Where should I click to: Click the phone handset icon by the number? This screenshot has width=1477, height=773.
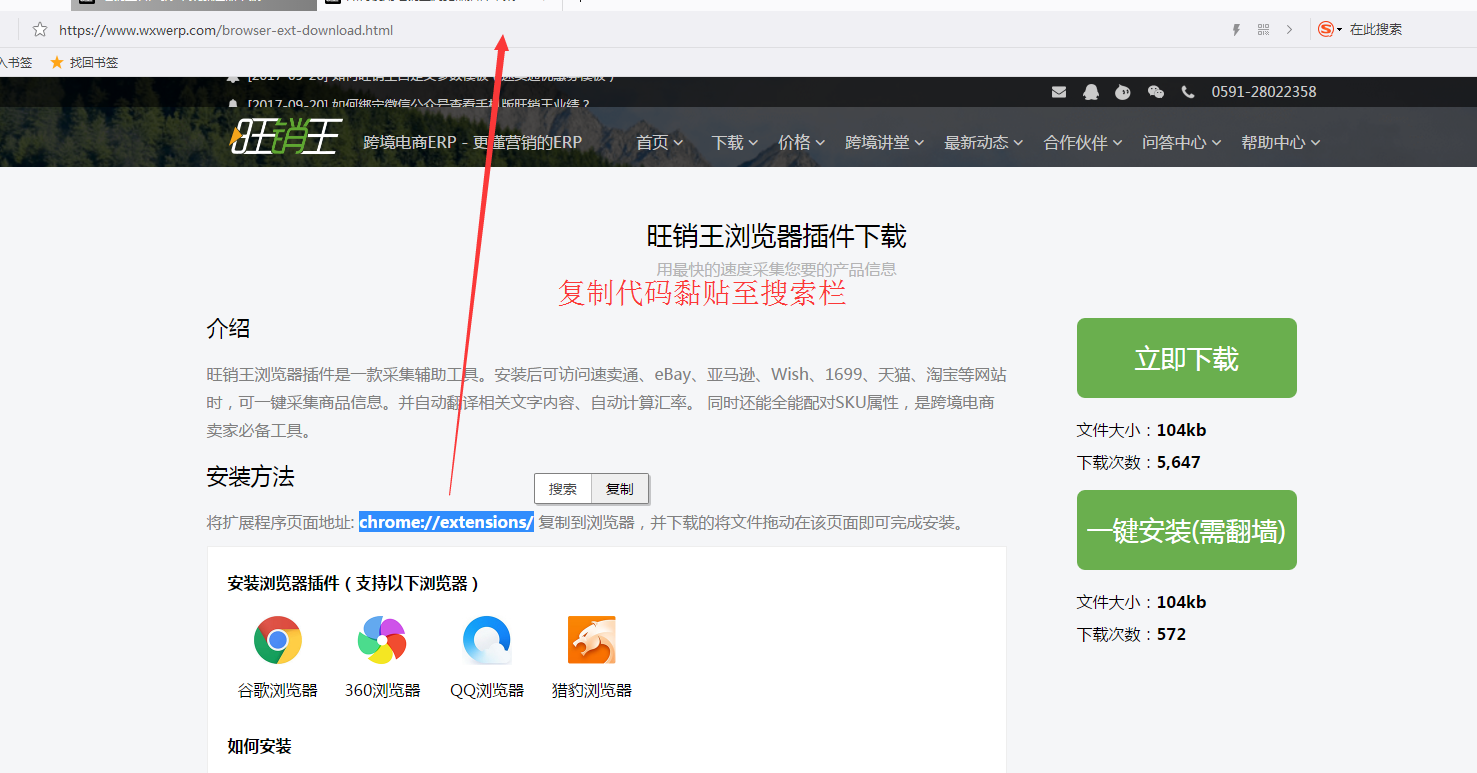click(x=1188, y=92)
